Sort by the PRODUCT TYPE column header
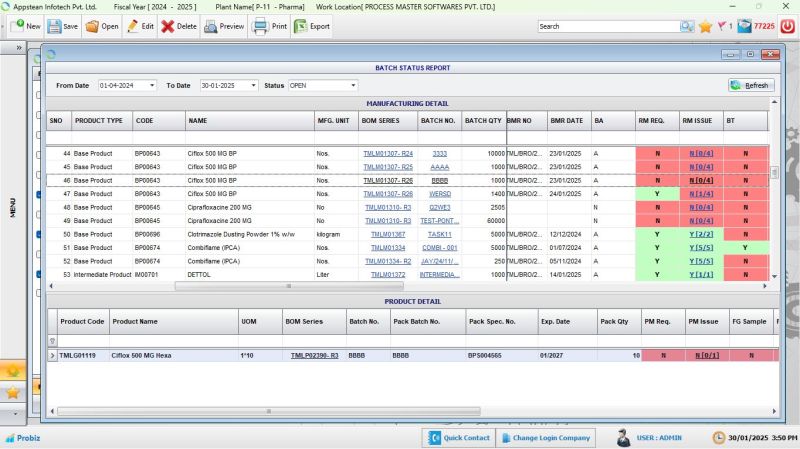 [99, 120]
